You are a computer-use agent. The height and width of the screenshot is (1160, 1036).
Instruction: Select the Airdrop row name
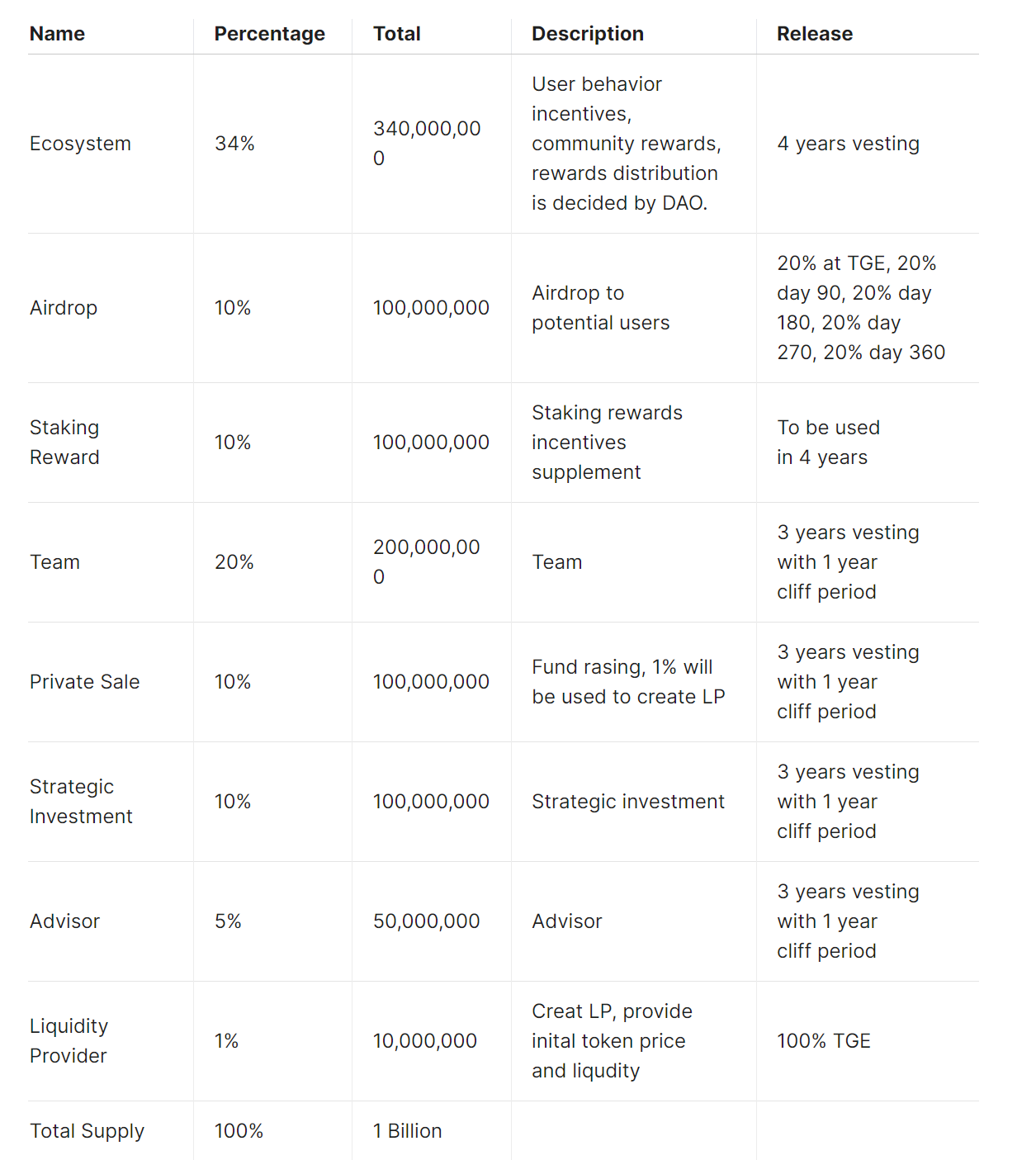tap(64, 308)
